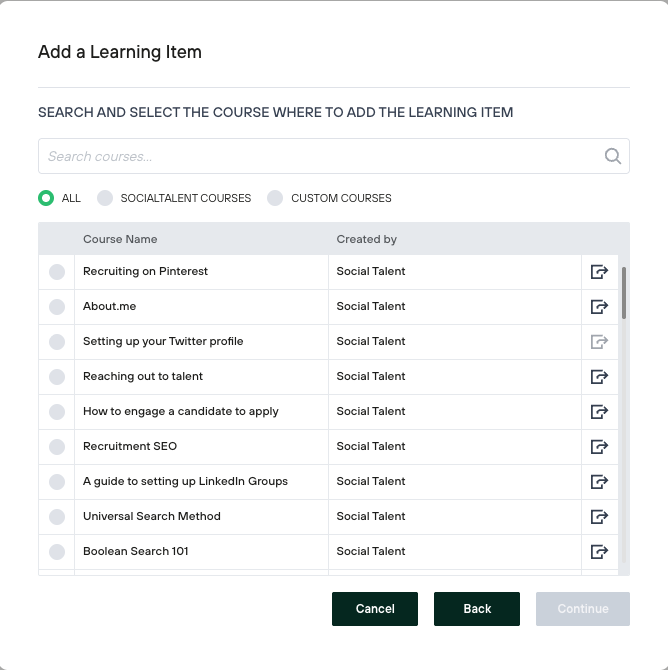Screen dimensions: 668x670
Task: Select the Recruiting on Pinterest radio button
Action: [57, 271]
